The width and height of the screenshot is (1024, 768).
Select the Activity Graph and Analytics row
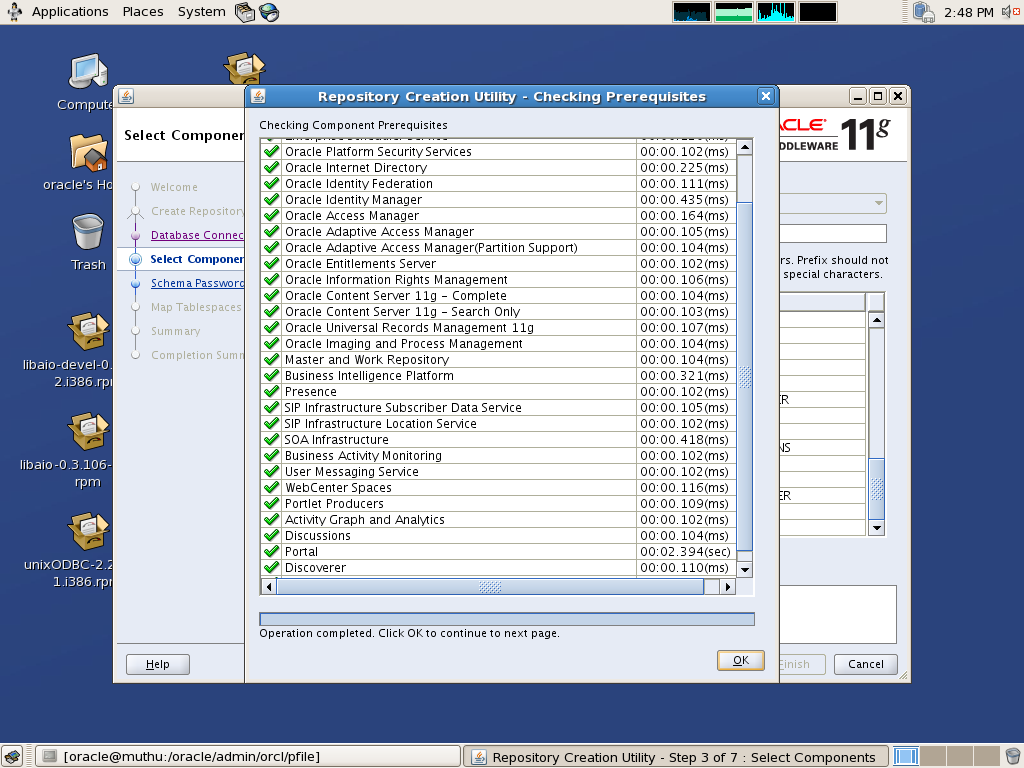click(x=498, y=520)
